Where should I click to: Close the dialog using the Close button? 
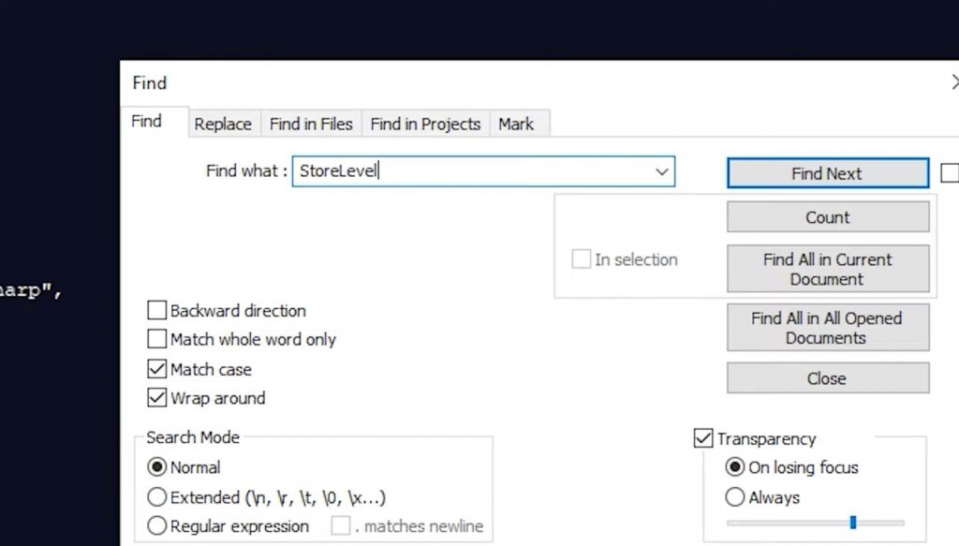click(827, 379)
